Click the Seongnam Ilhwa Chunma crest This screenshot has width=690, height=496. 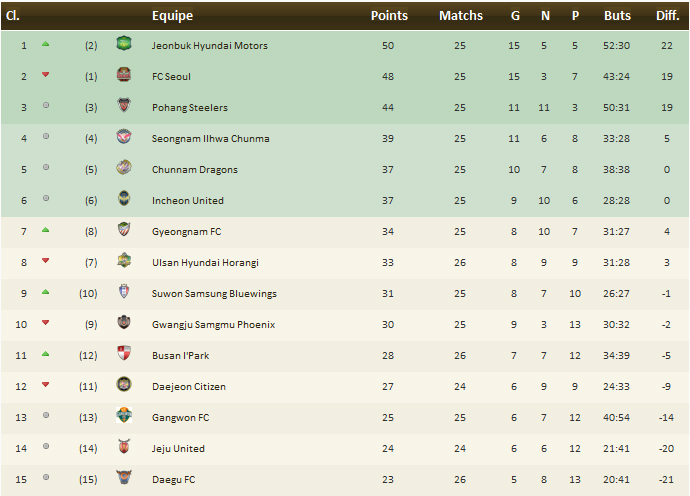pos(123,138)
